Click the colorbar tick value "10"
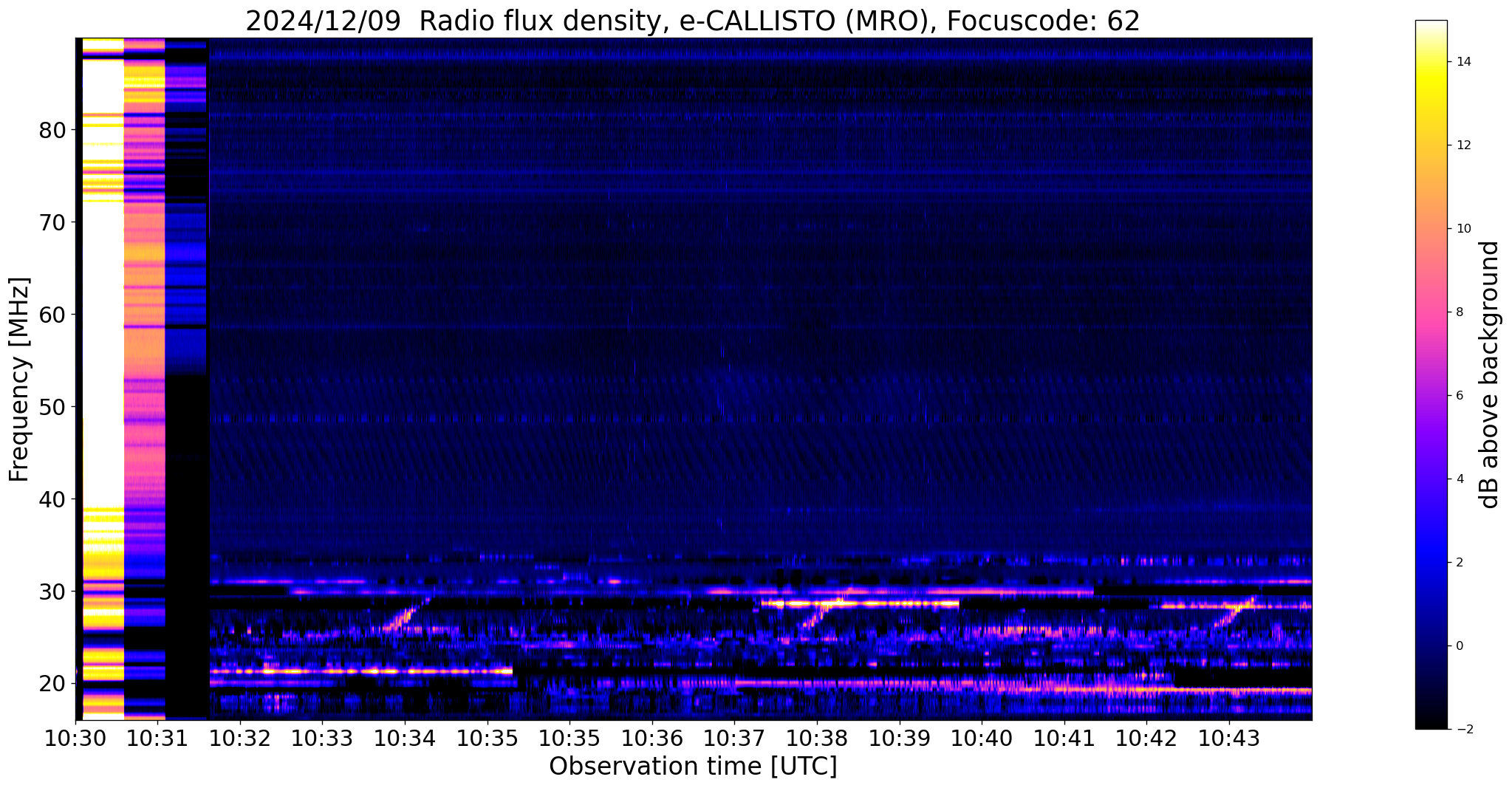1512x788 pixels. coord(1463,229)
